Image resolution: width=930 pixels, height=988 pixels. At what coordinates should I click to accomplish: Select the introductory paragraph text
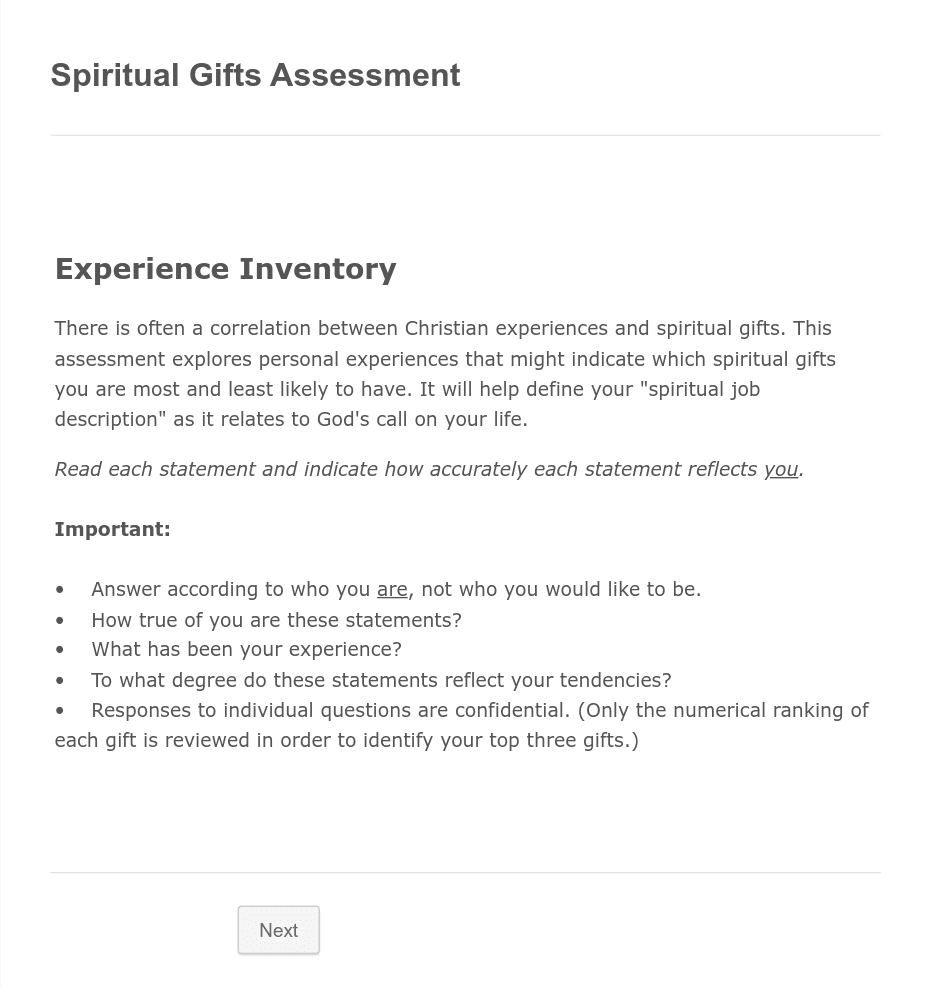[445, 373]
